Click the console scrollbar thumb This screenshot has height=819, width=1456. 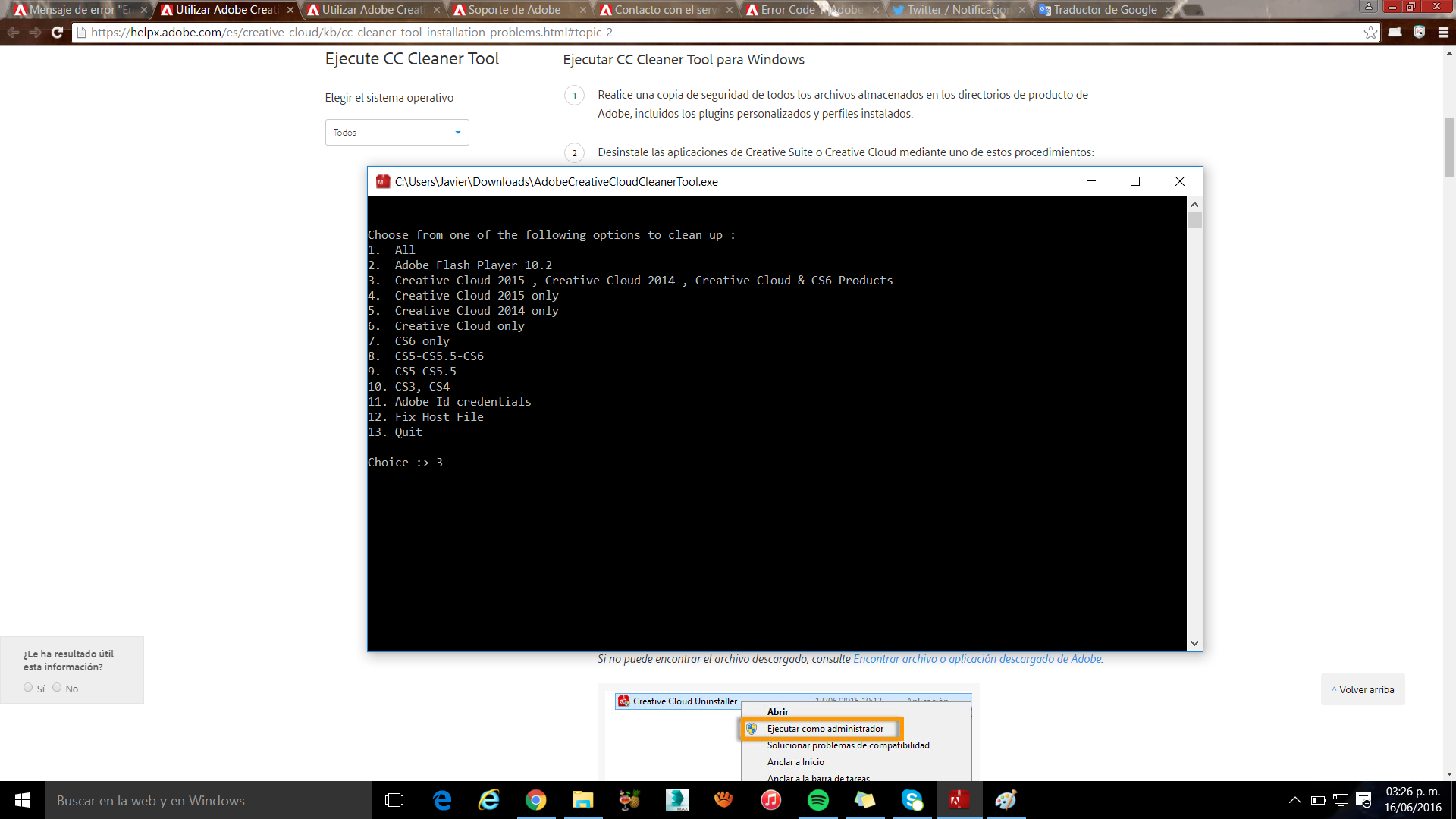1194,221
